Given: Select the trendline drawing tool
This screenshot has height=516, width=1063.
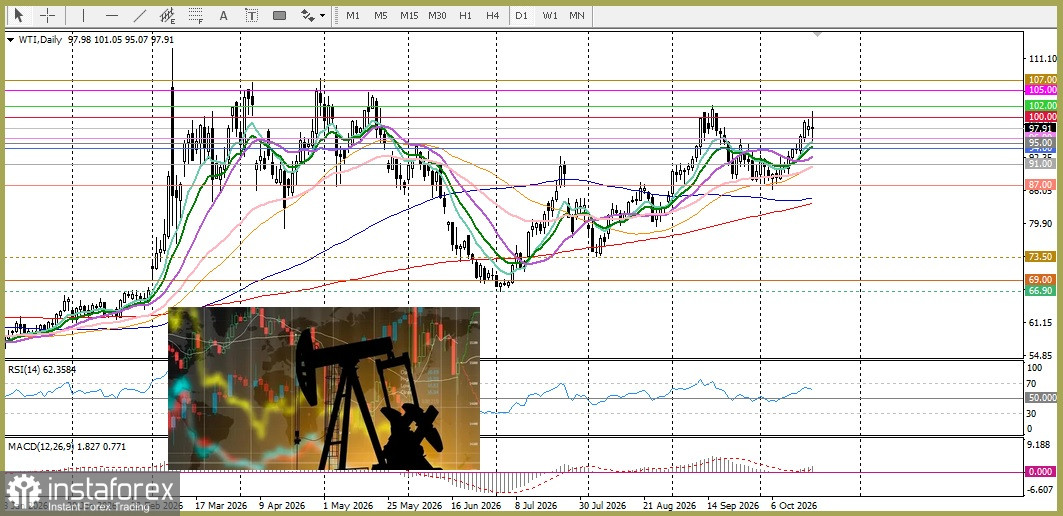Looking at the screenshot, I should click(140, 15).
